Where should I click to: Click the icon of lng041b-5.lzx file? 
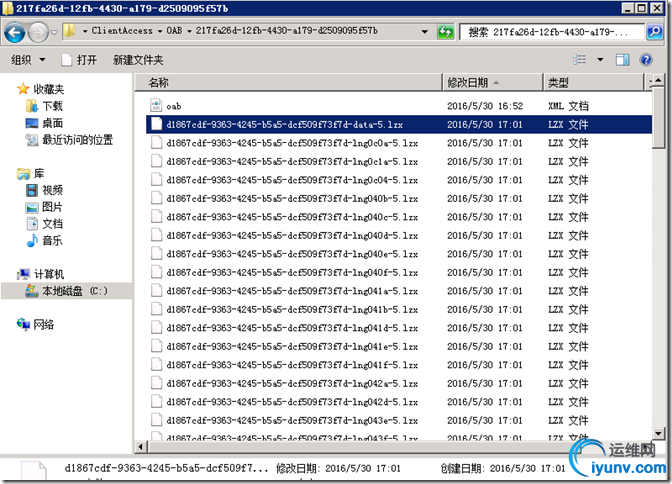pos(156,309)
